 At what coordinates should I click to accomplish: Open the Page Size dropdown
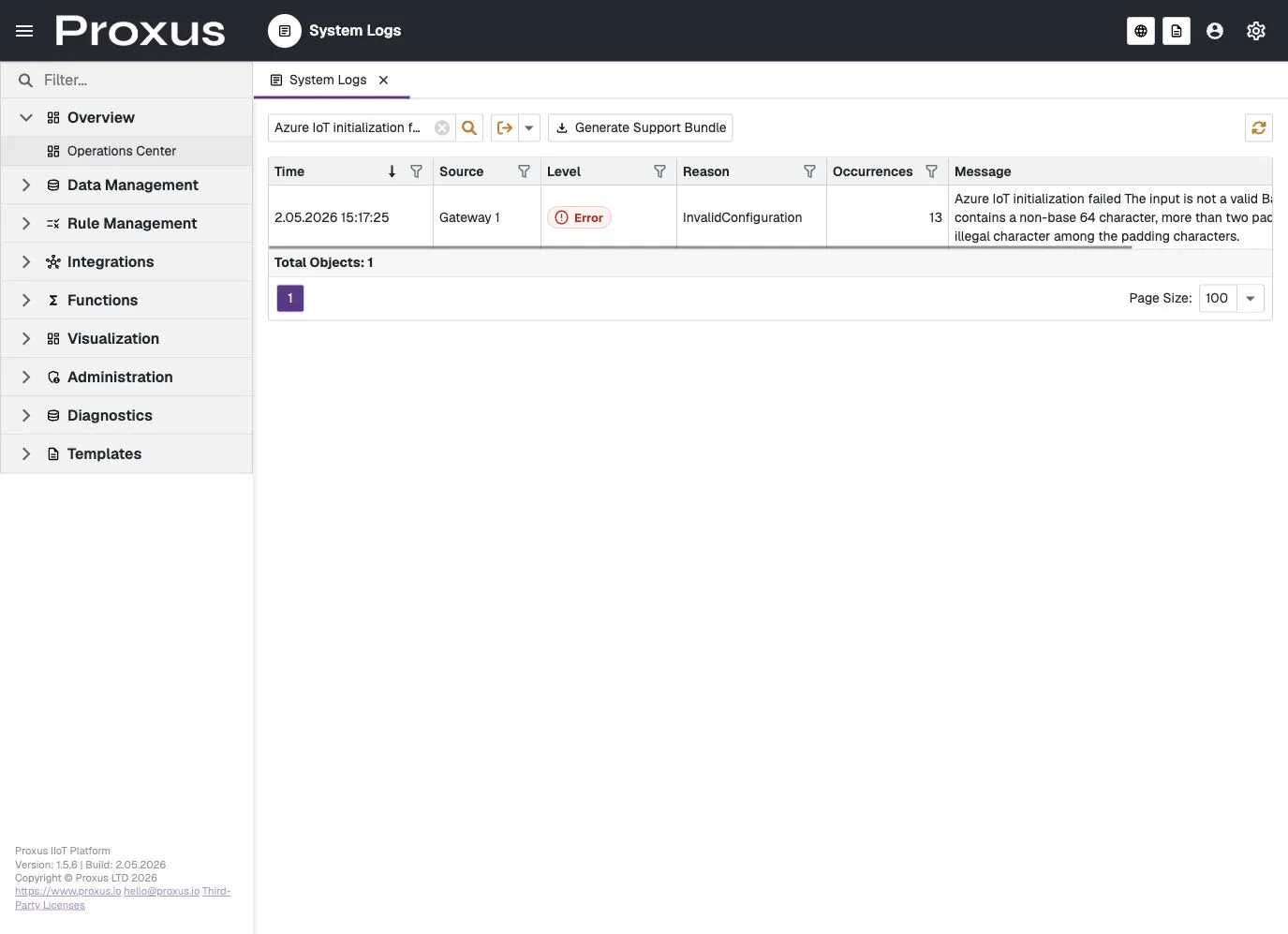(x=1251, y=299)
